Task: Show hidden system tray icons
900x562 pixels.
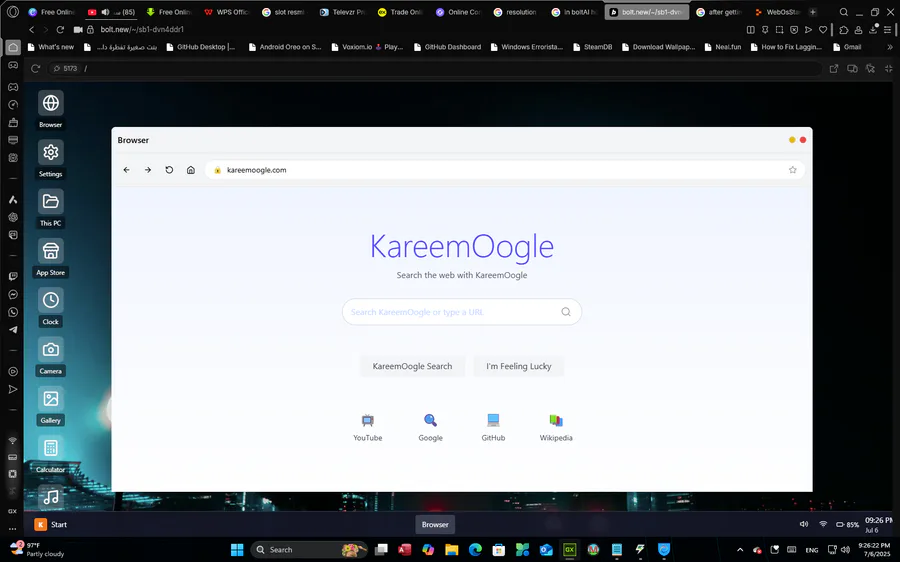Action: [740, 550]
